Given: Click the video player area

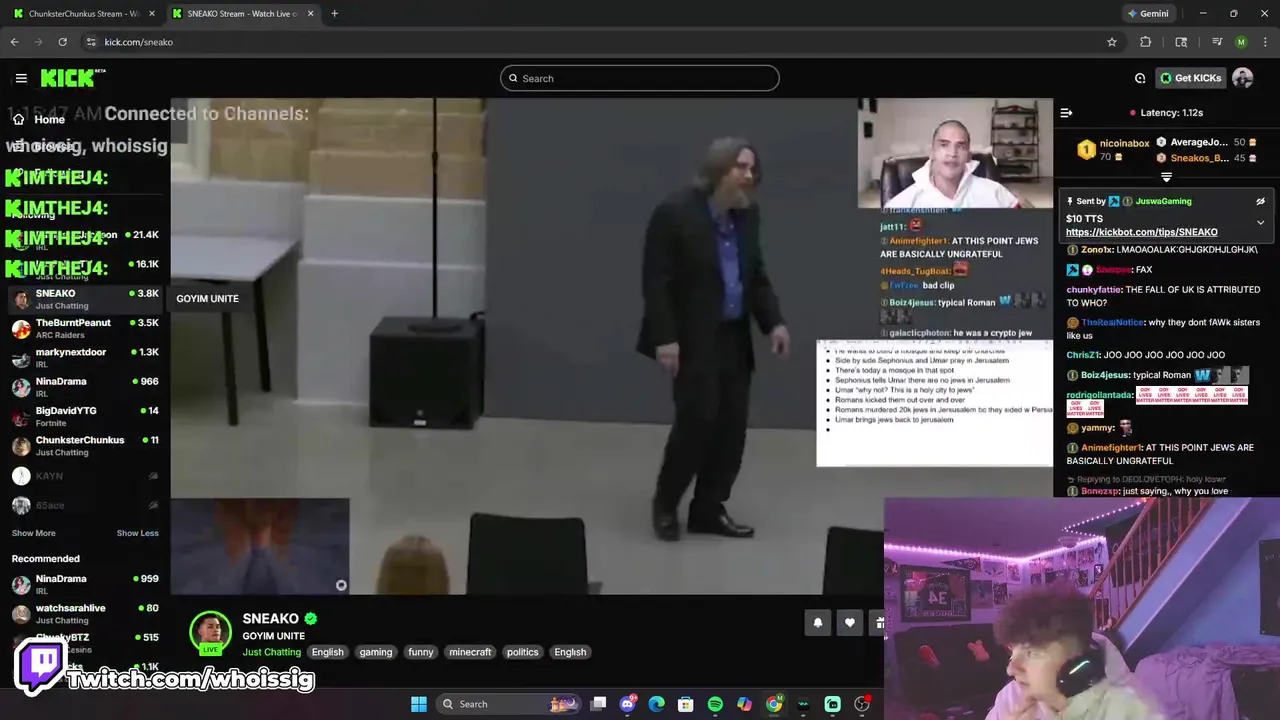Looking at the screenshot, I should pos(612,346).
